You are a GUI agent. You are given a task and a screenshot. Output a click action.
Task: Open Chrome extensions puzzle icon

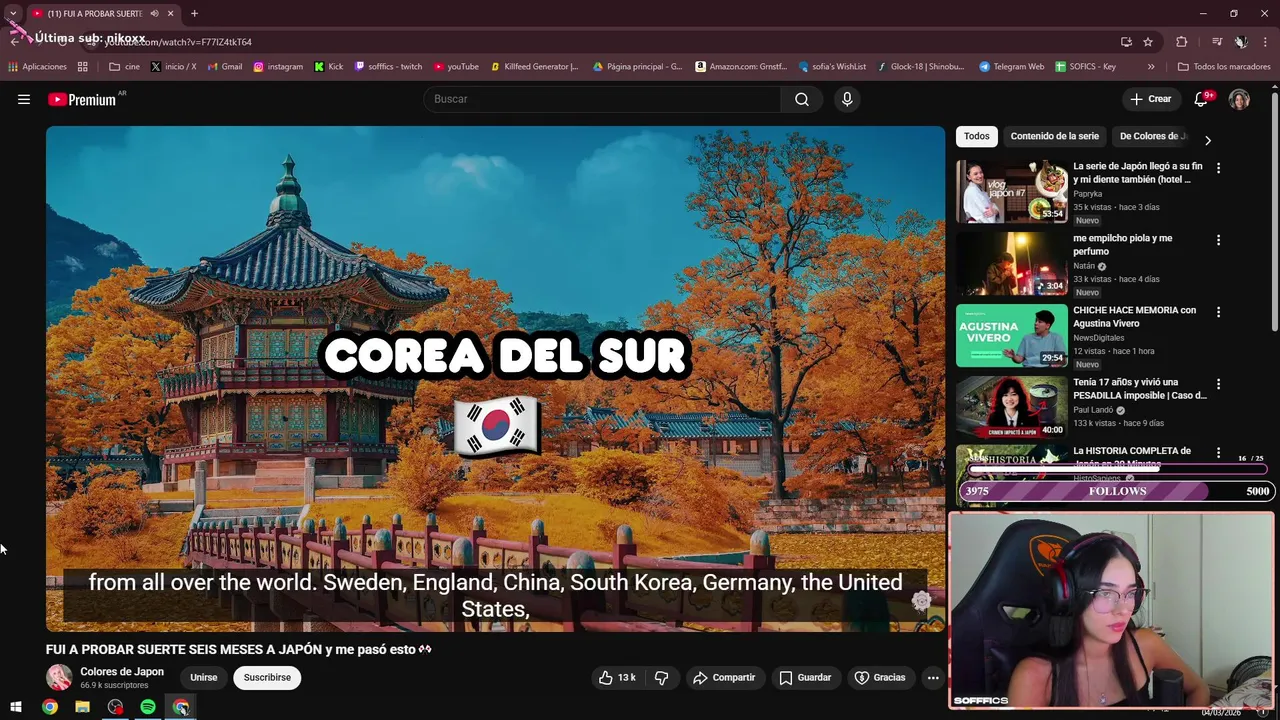click(1182, 42)
